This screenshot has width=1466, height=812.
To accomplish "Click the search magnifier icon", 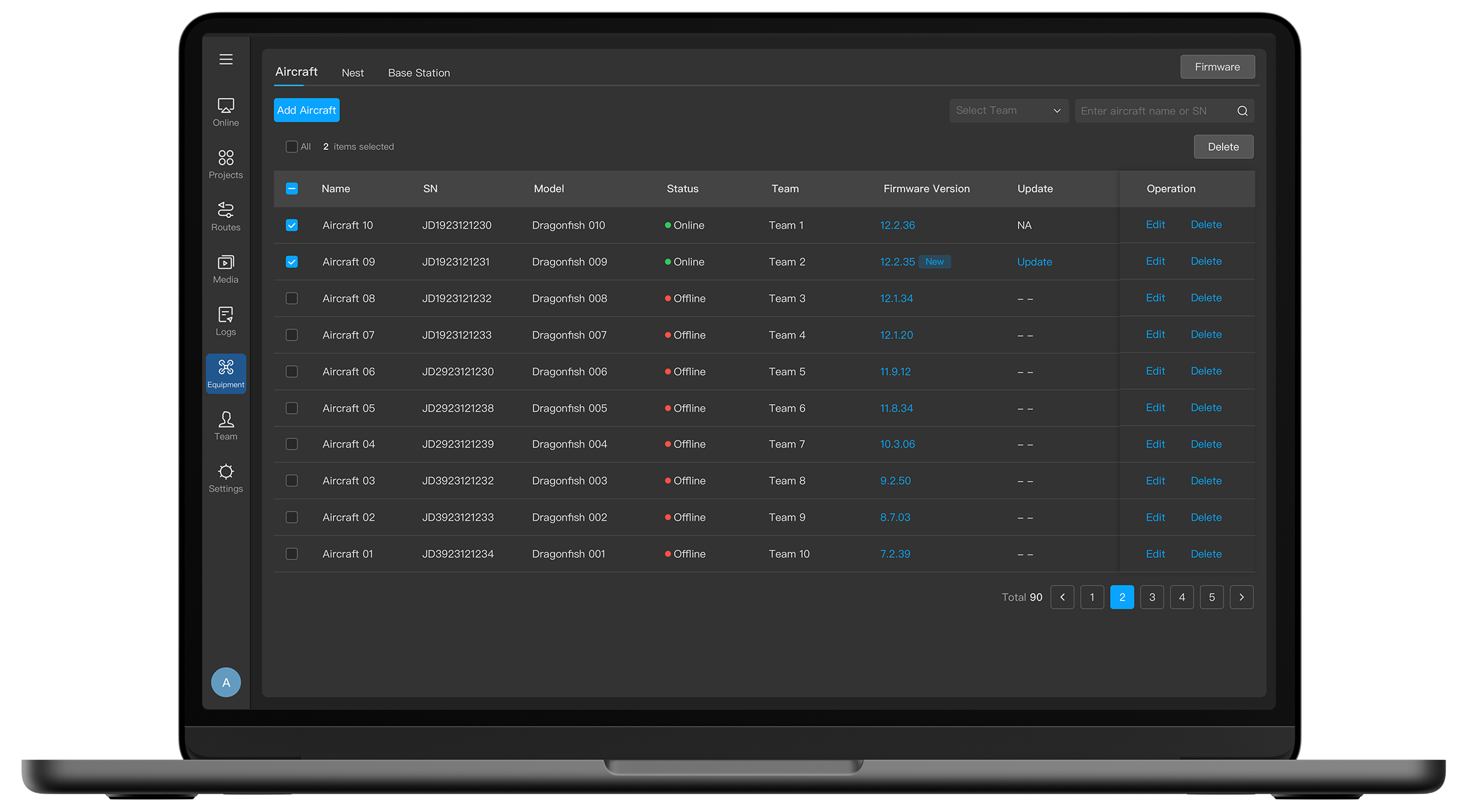I will click(x=1242, y=111).
